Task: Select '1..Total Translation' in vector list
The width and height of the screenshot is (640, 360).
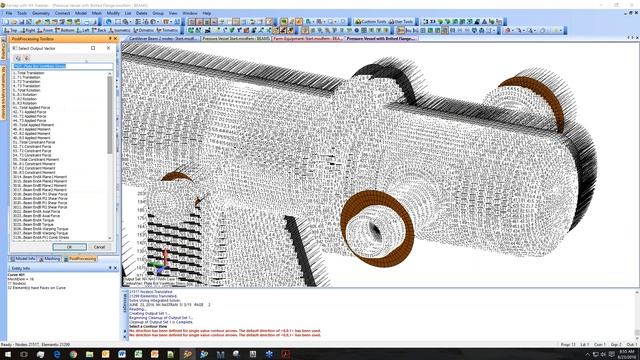Action: (x=28, y=73)
